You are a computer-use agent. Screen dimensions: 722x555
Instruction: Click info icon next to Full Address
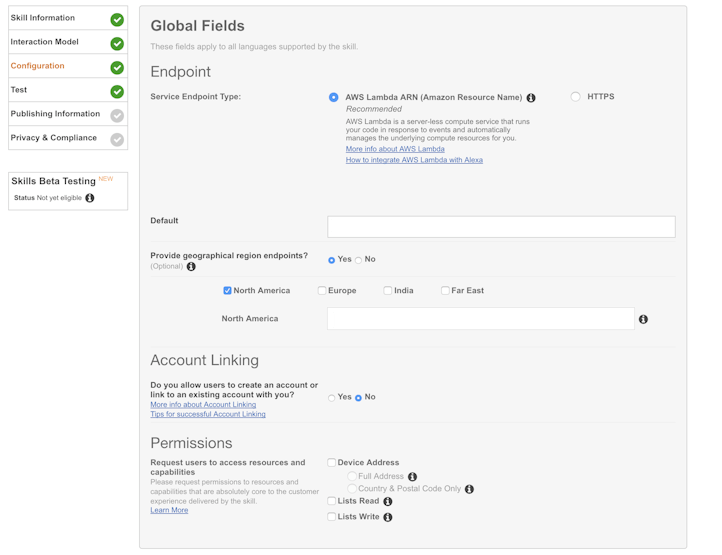[x=413, y=477]
